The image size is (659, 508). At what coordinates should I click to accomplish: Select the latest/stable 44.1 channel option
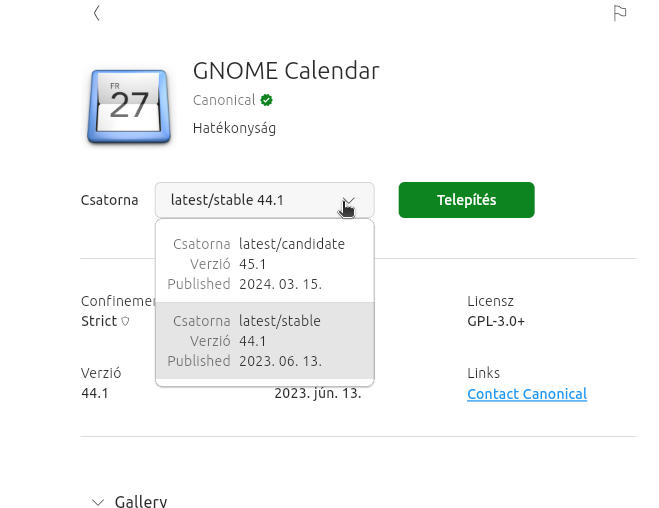[265, 341]
